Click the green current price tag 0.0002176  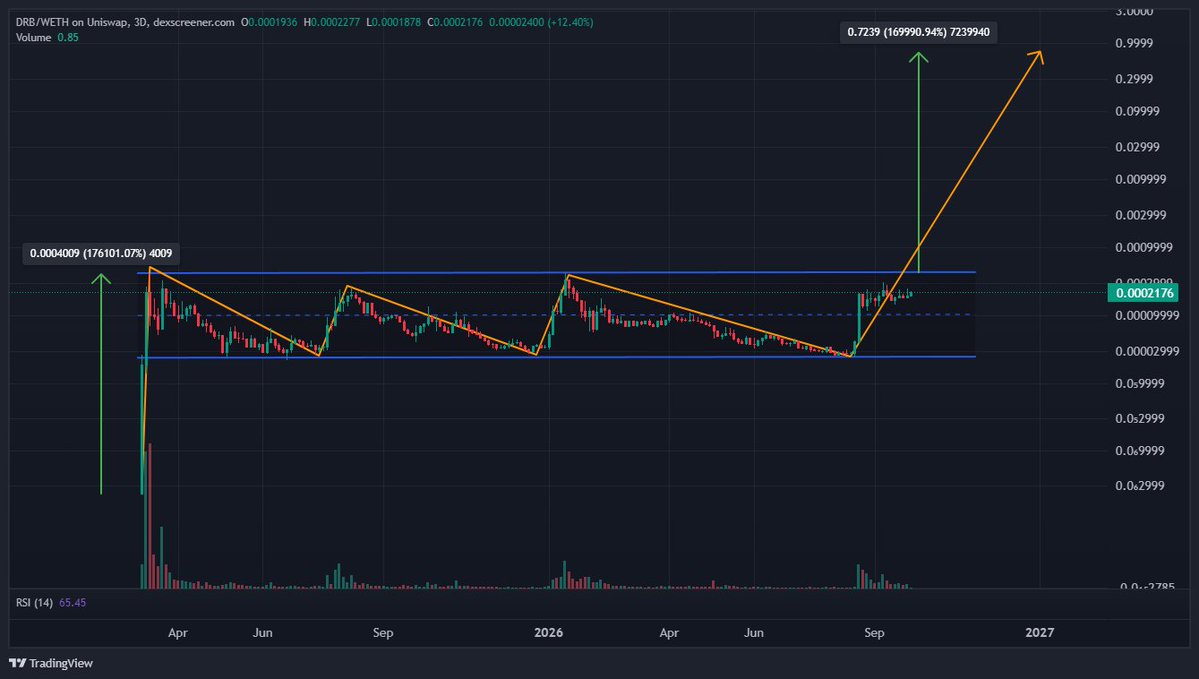pyautogui.click(x=1143, y=293)
